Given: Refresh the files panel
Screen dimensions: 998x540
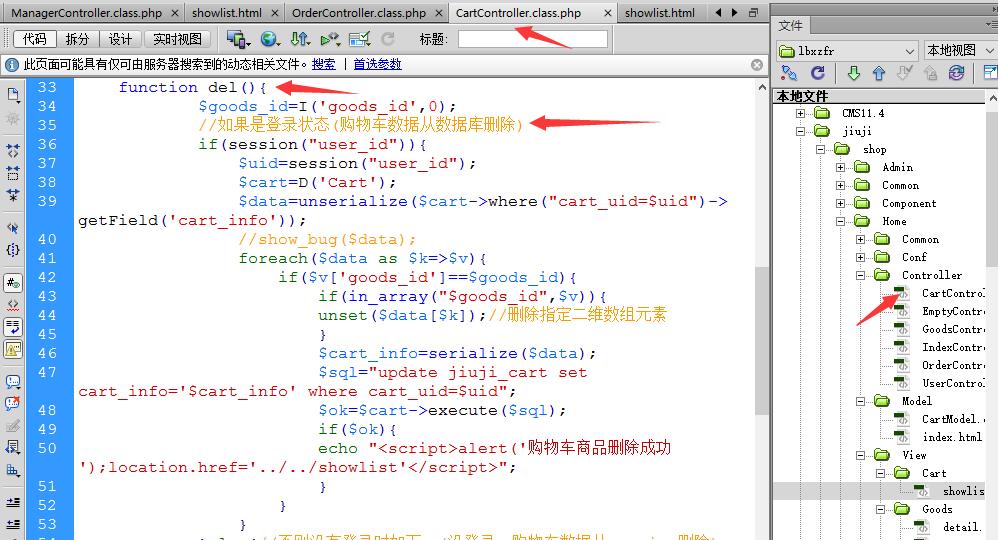Looking at the screenshot, I should [x=818, y=73].
